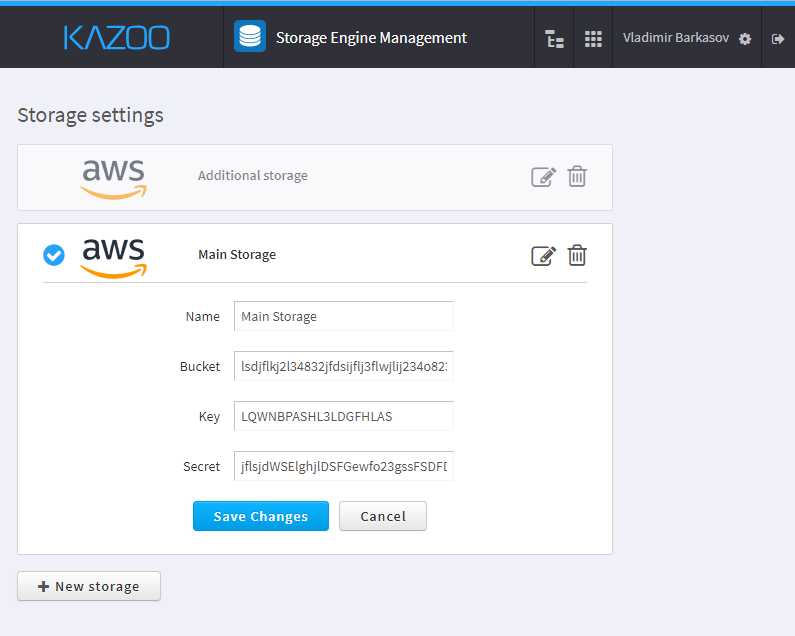Delete the Additional storage entry
The height and width of the screenshot is (636, 795).
click(x=577, y=176)
